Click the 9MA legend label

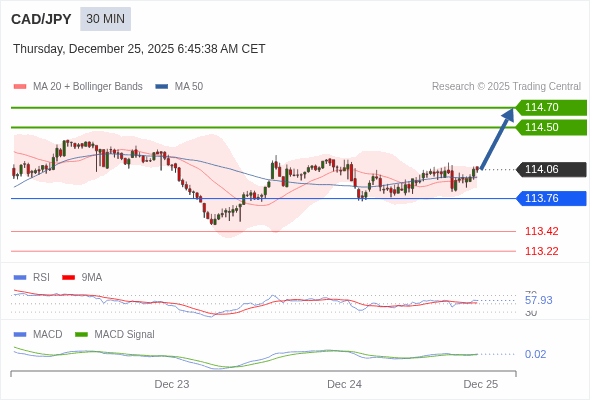click(x=92, y=278)
